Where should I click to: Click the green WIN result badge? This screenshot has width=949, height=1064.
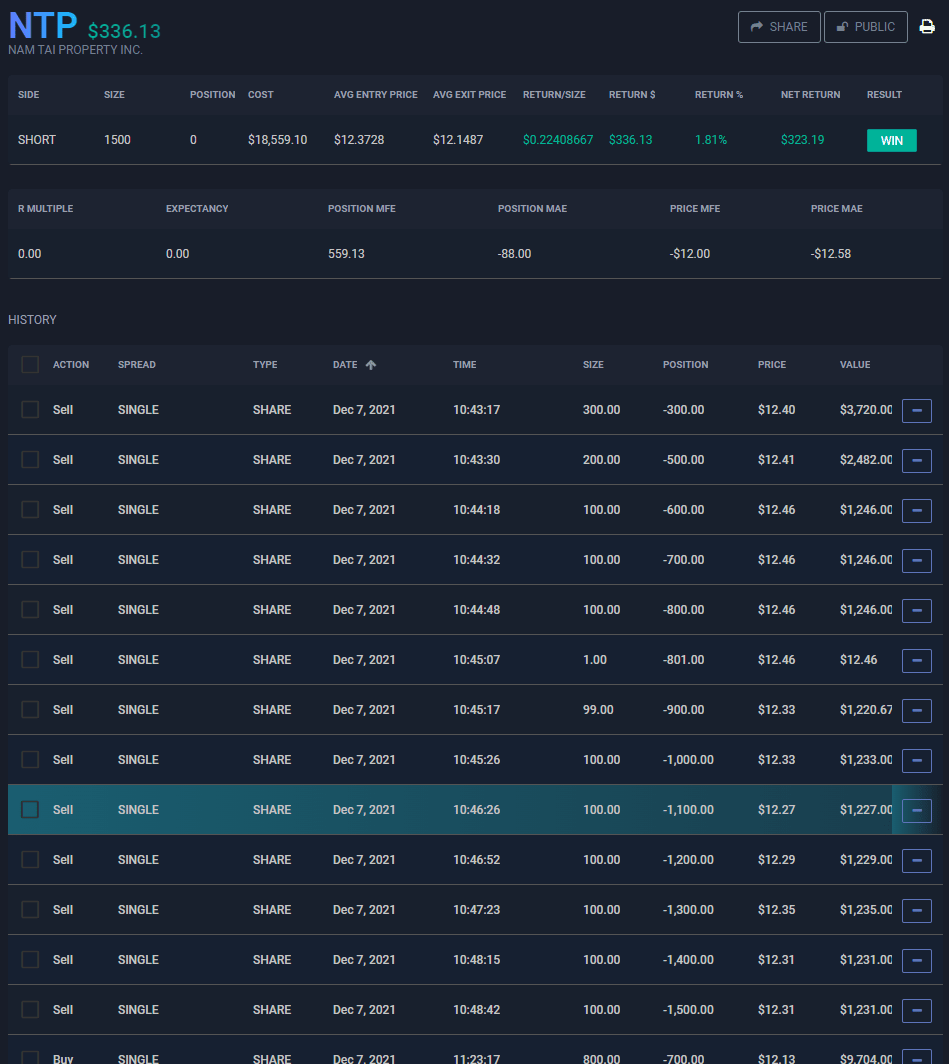pos(891,140)
